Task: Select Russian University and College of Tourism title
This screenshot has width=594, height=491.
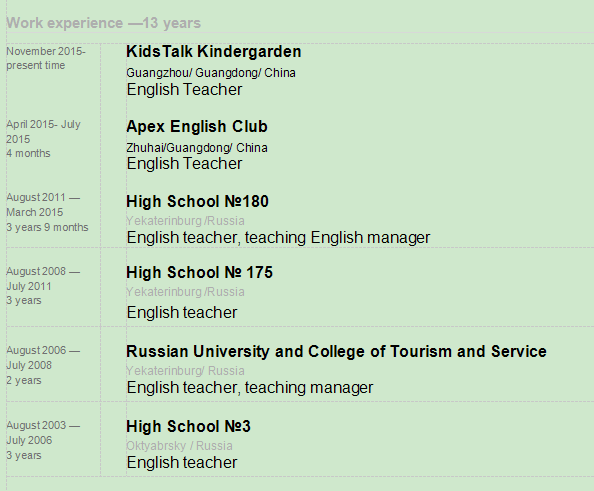Action: click(x=336, y=352)
